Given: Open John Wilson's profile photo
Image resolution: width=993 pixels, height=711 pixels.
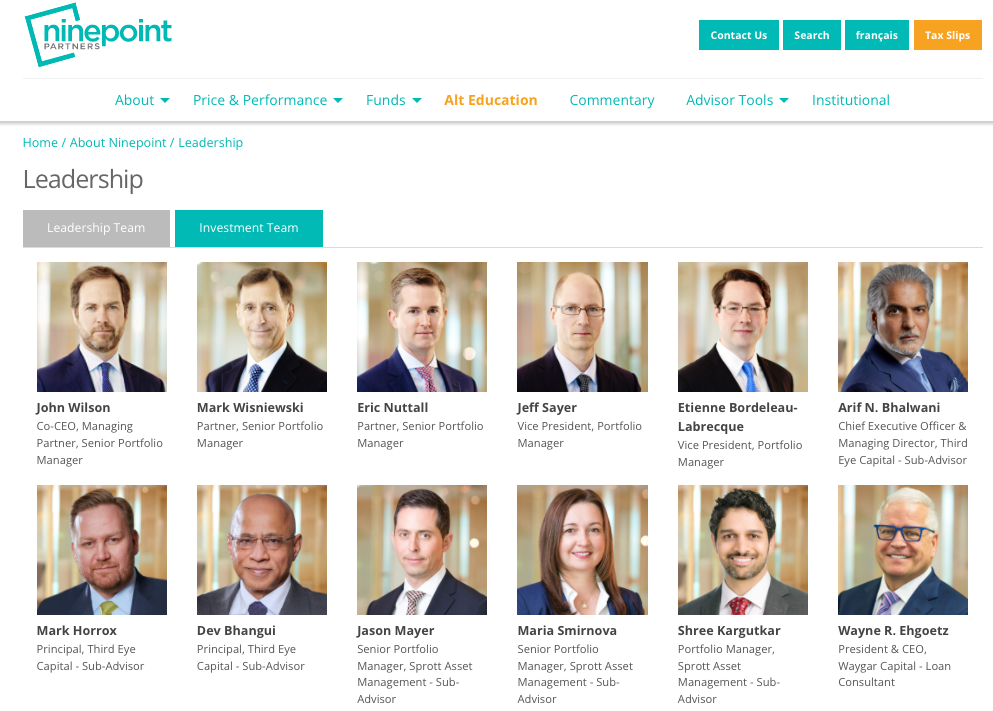Looking at the screenshot, I should [x=102, y=327].
